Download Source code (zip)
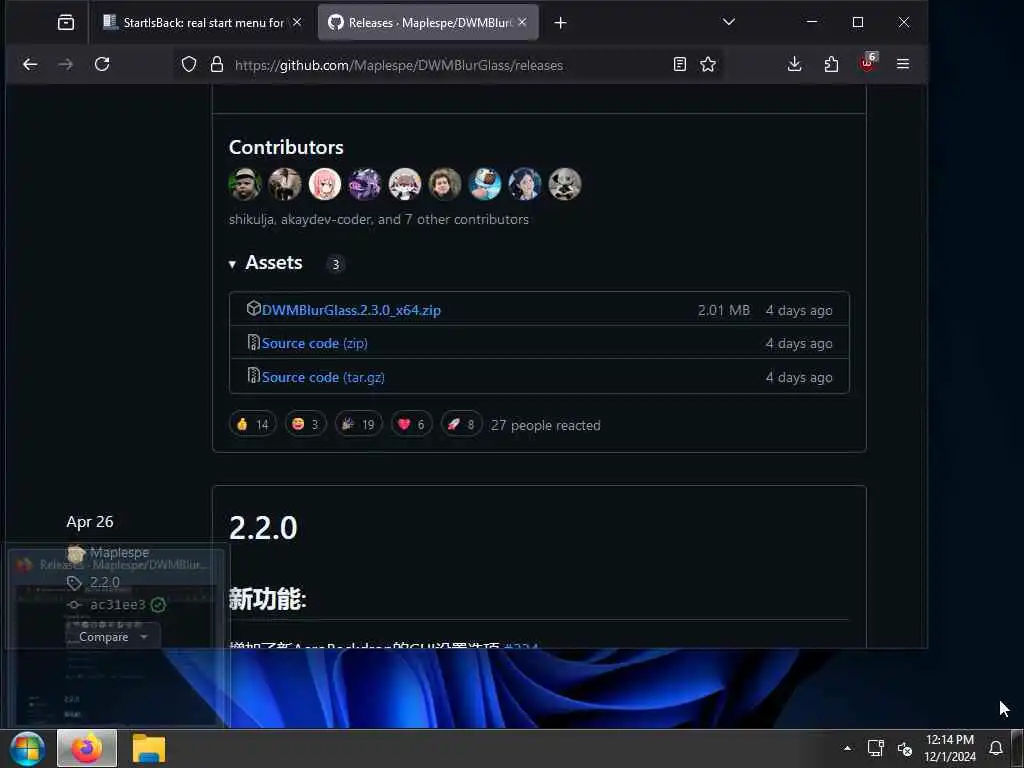 314,344
